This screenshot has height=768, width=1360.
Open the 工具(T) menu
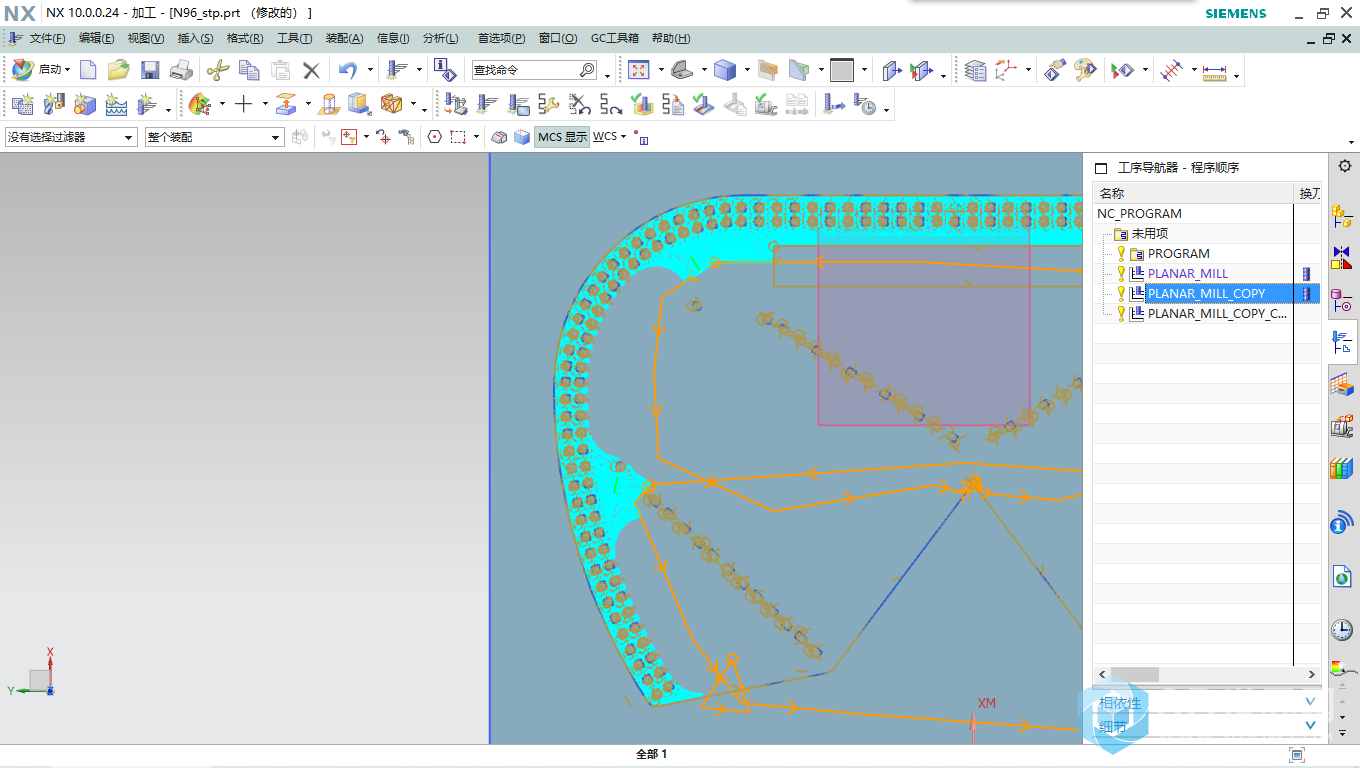pyautogui.click(x=294, y=38)
